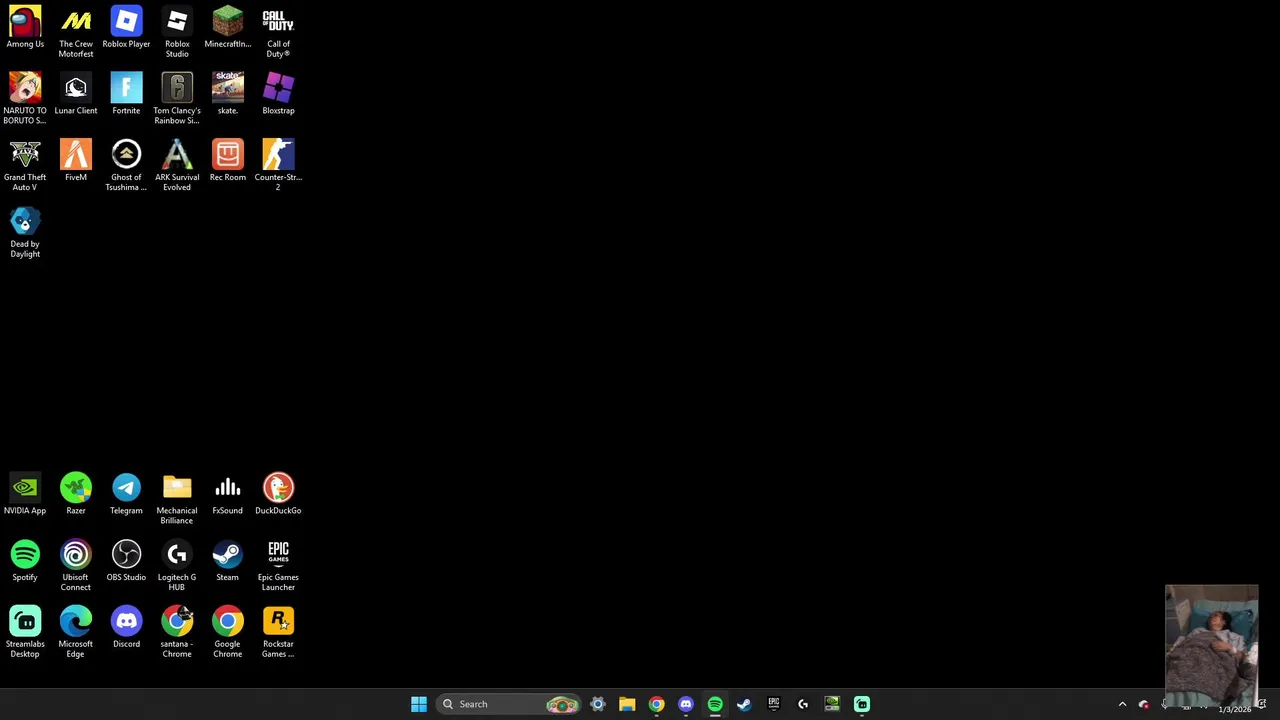This screenshot has height=720, width=1280.
Task: Switch to Streamlabs on the taskbar
Action: click(862, 704)
